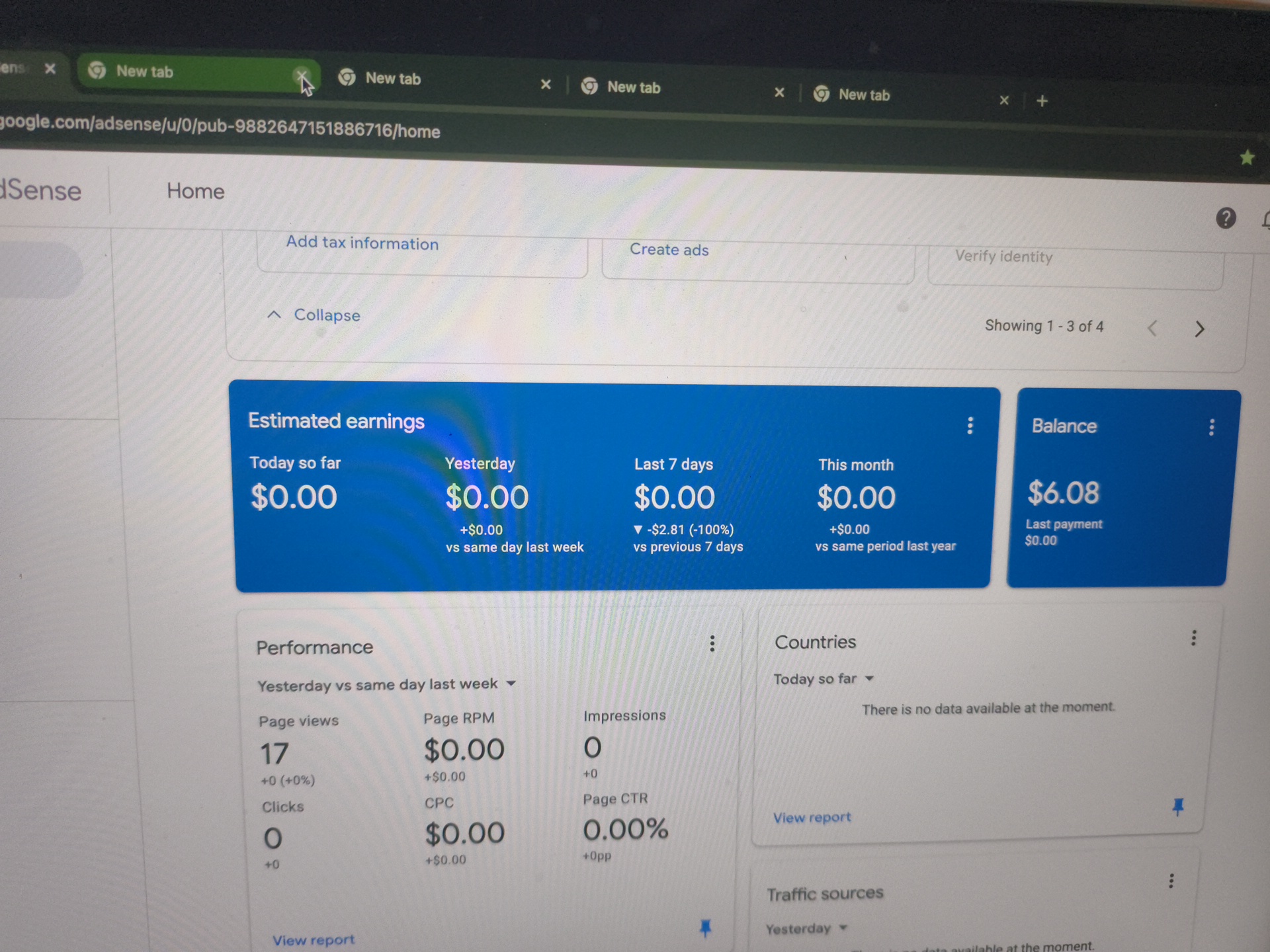This screenshot has height=952, width=1270.
Task: Click the help question mark icon
Action: coord(1226,218)
